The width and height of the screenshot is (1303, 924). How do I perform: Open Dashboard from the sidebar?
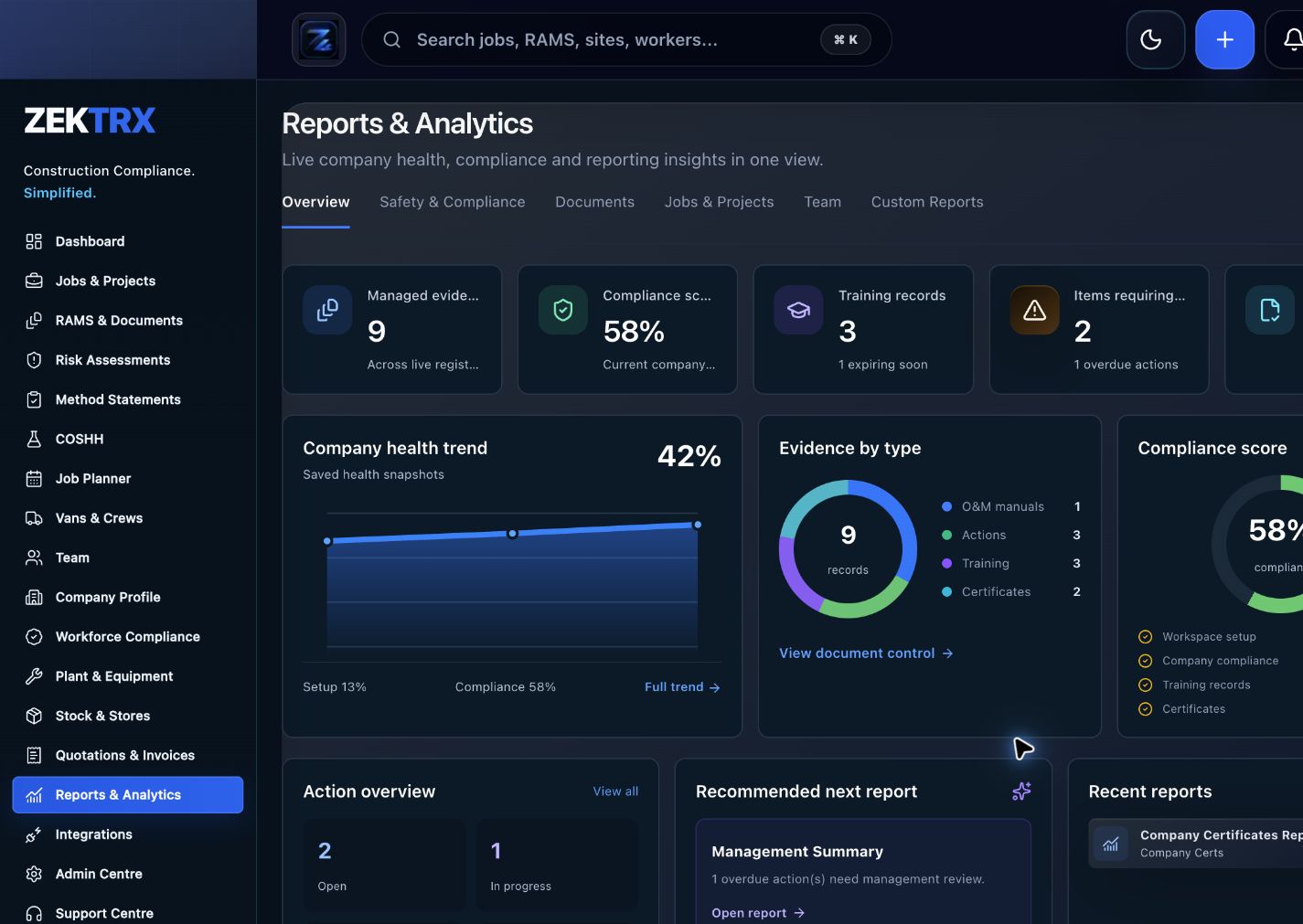click(128, 241)
